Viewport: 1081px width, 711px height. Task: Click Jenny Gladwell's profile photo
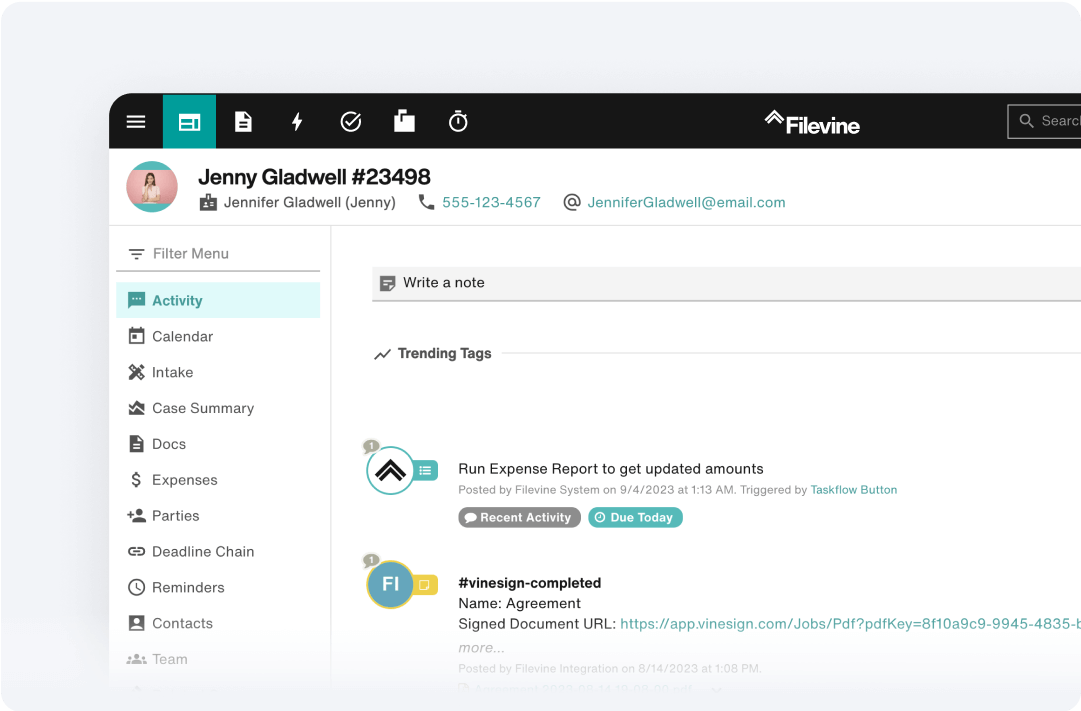pos(152,187)
